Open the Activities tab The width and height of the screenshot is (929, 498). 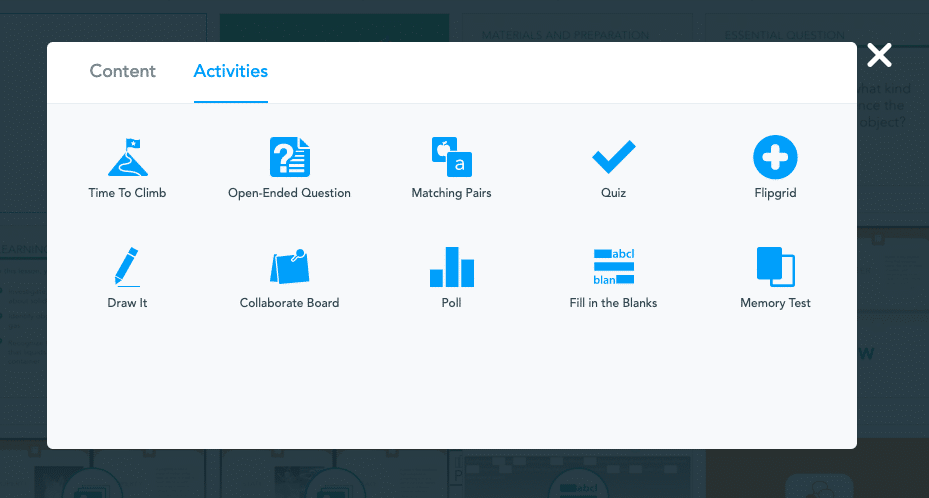pos(231,72)
